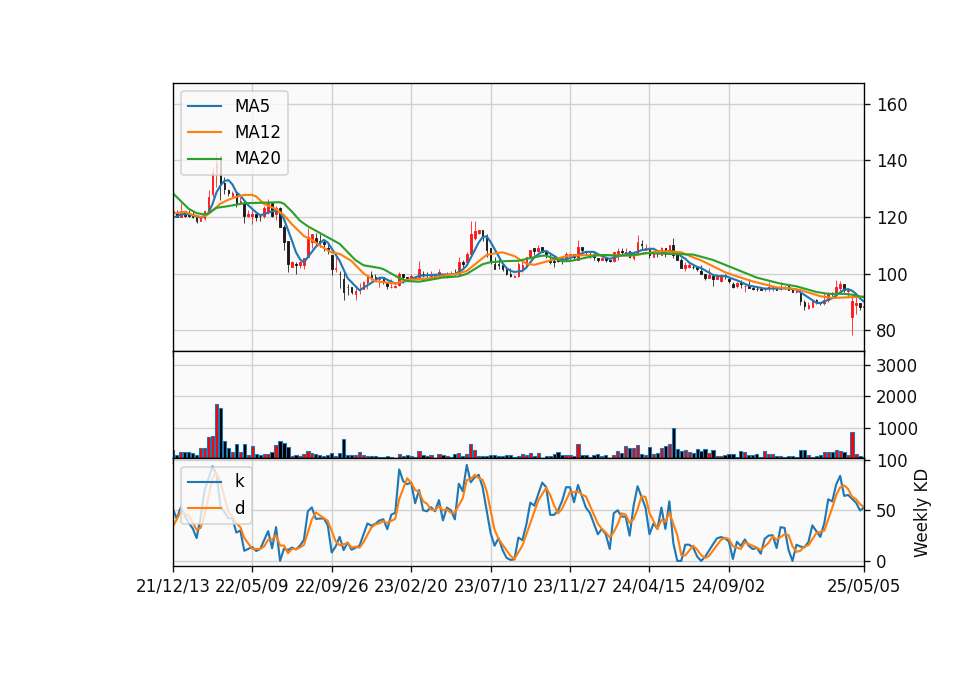
Task: Click the d legend label in KD panel
Action: coord(239,508)
